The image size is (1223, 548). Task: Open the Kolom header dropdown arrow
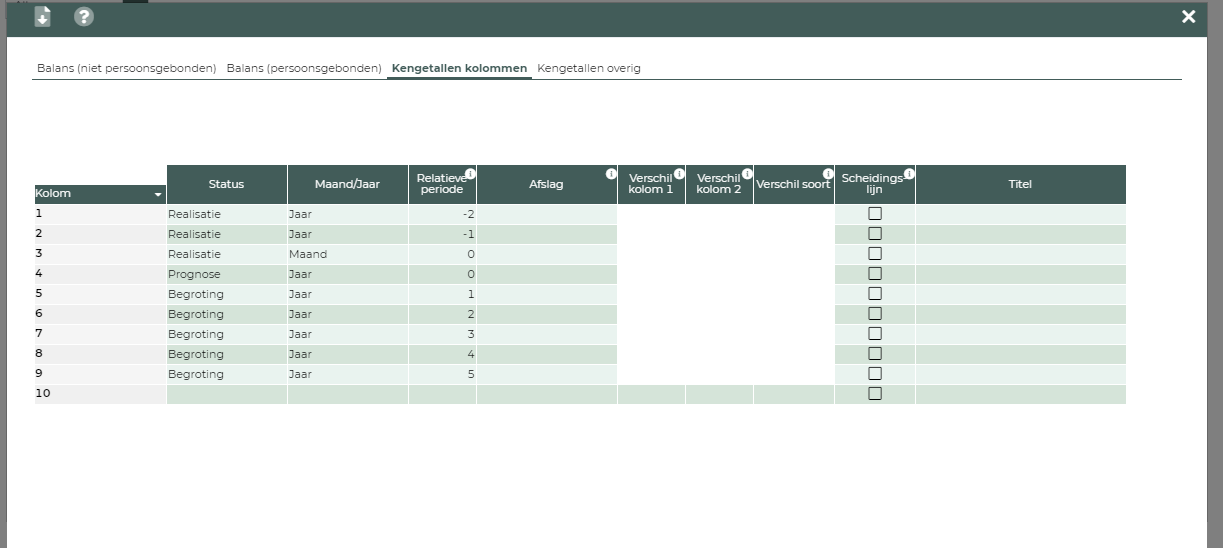157,194
